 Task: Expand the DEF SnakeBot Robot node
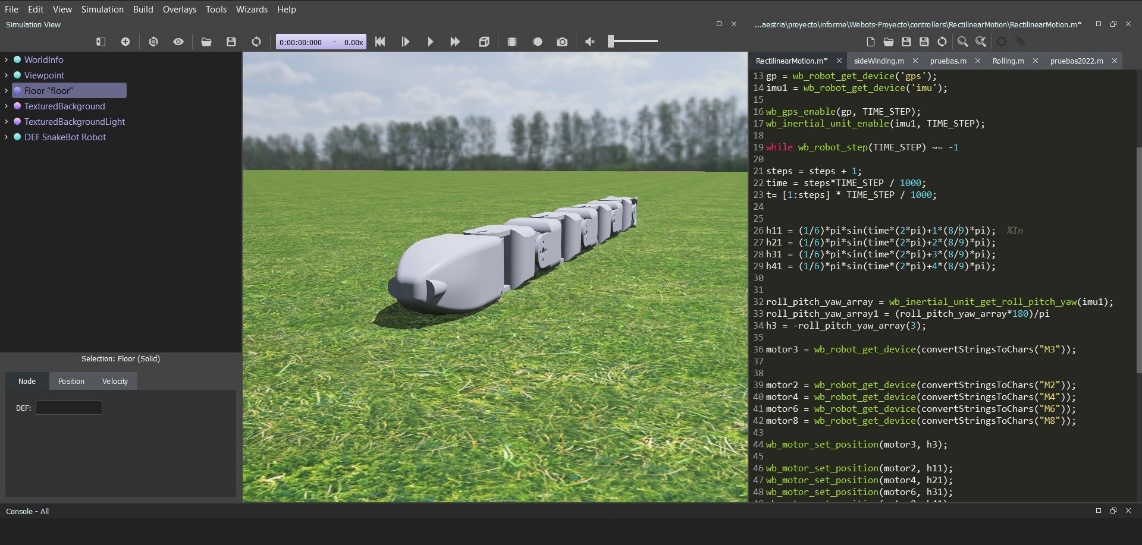coord(6,137)
